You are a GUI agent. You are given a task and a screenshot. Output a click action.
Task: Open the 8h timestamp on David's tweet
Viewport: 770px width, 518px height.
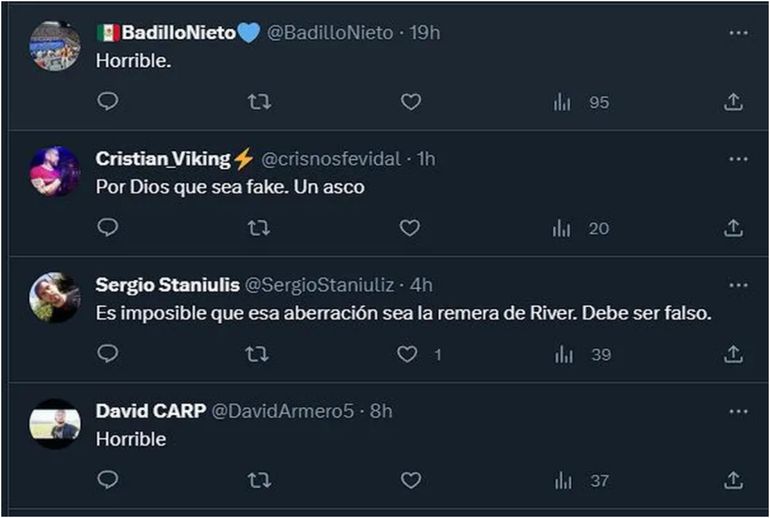pos(380,411)
